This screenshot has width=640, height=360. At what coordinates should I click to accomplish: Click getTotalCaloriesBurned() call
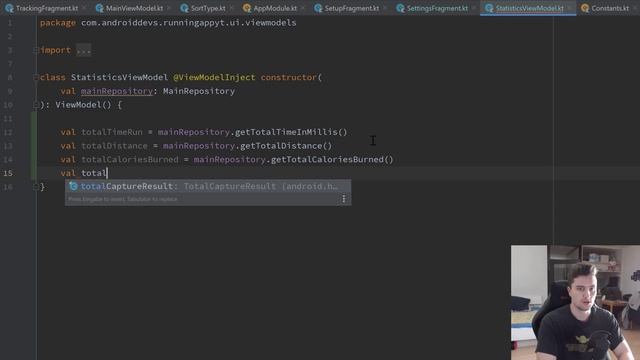332,160
